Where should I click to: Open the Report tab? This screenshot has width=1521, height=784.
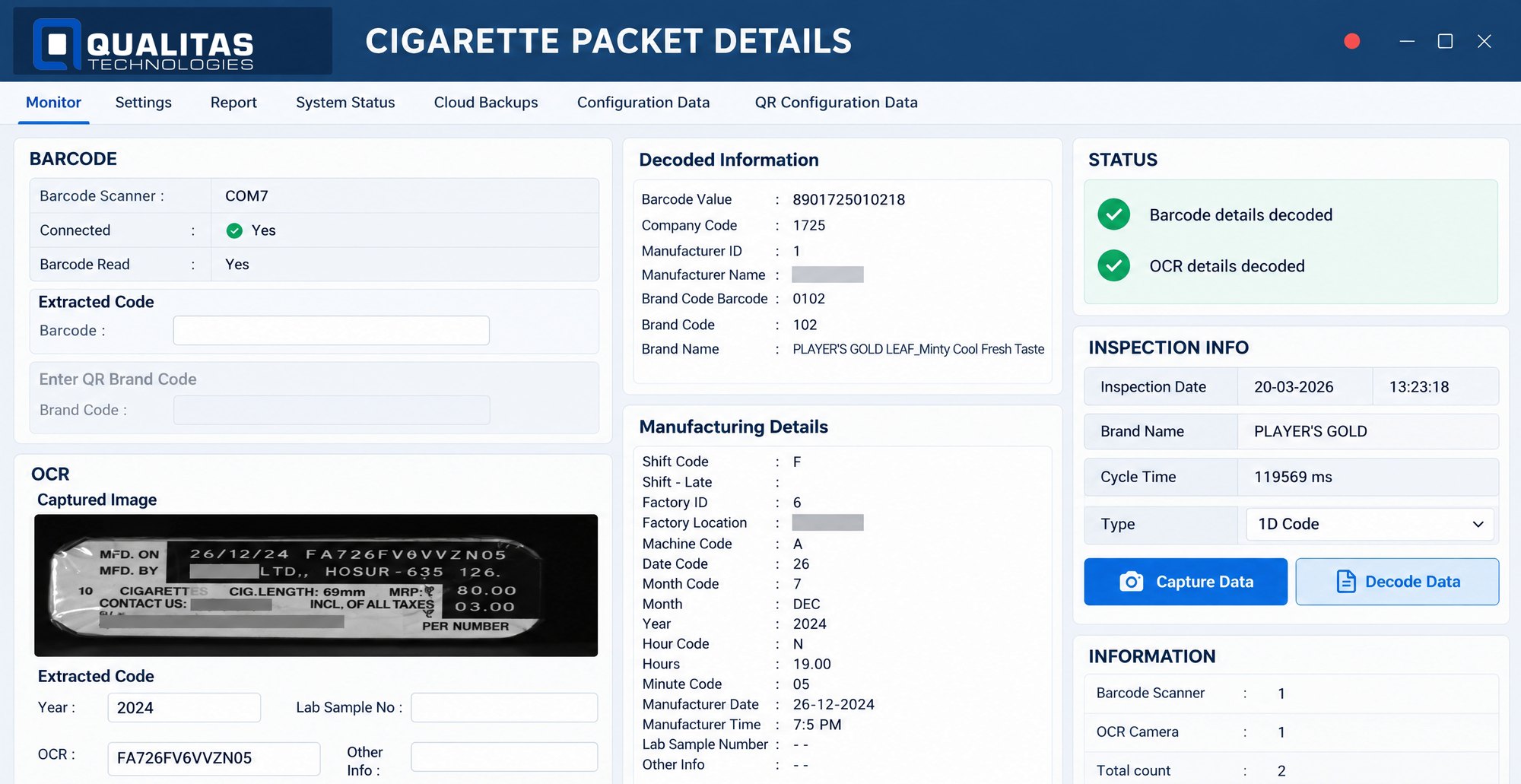point(233,102)
